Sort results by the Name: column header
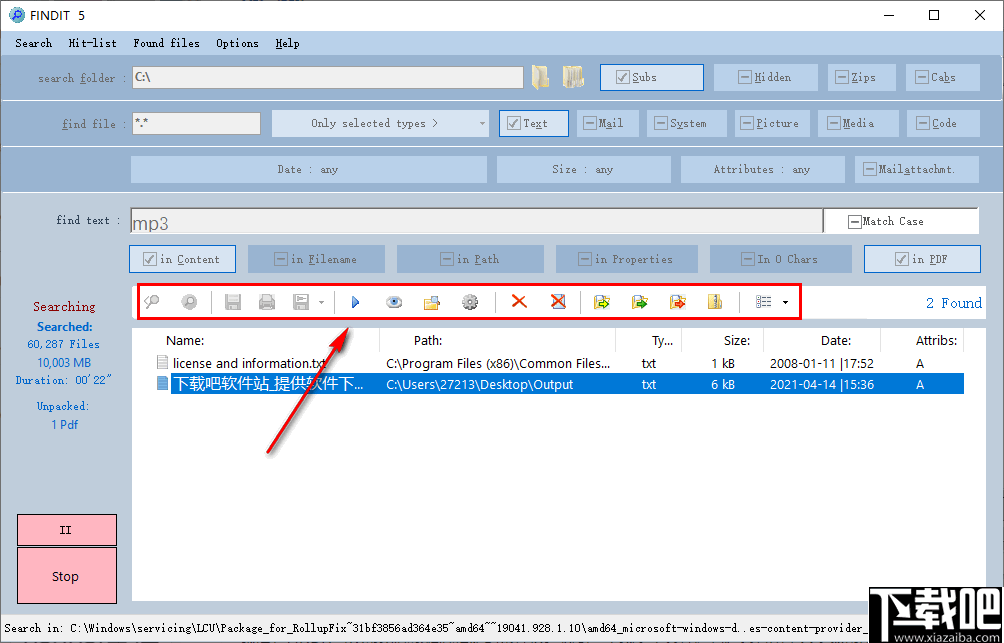The width and height of the screenshot is (1004, 643). [185, 341]
